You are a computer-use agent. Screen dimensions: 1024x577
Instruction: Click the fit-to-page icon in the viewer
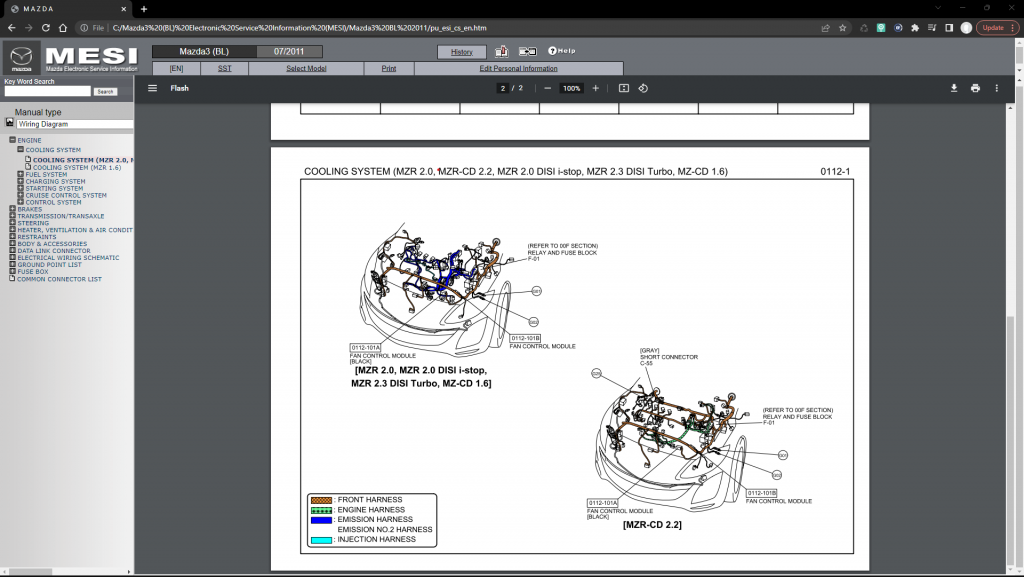(x=621, y=88)
